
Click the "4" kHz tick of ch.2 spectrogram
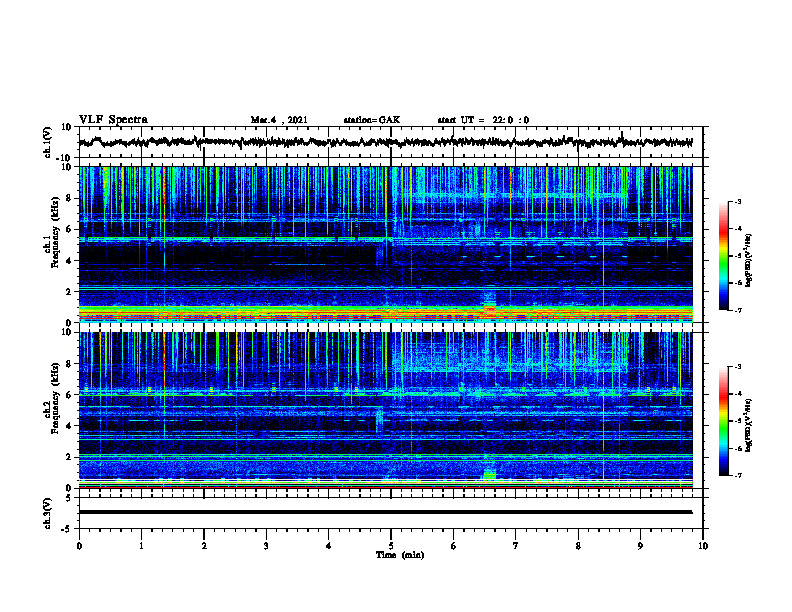coord(70,426)
